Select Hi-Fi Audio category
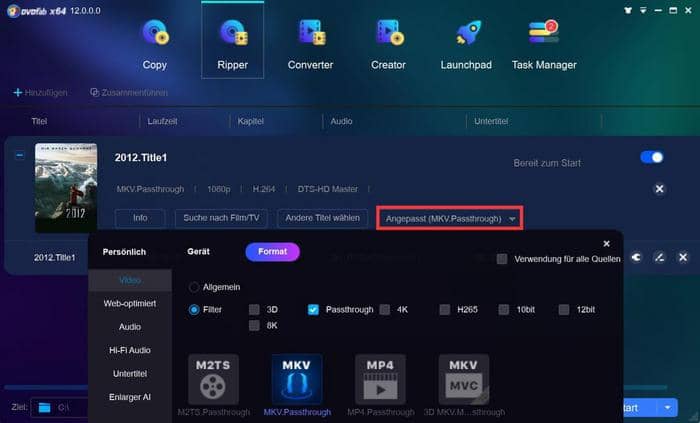 130,350
